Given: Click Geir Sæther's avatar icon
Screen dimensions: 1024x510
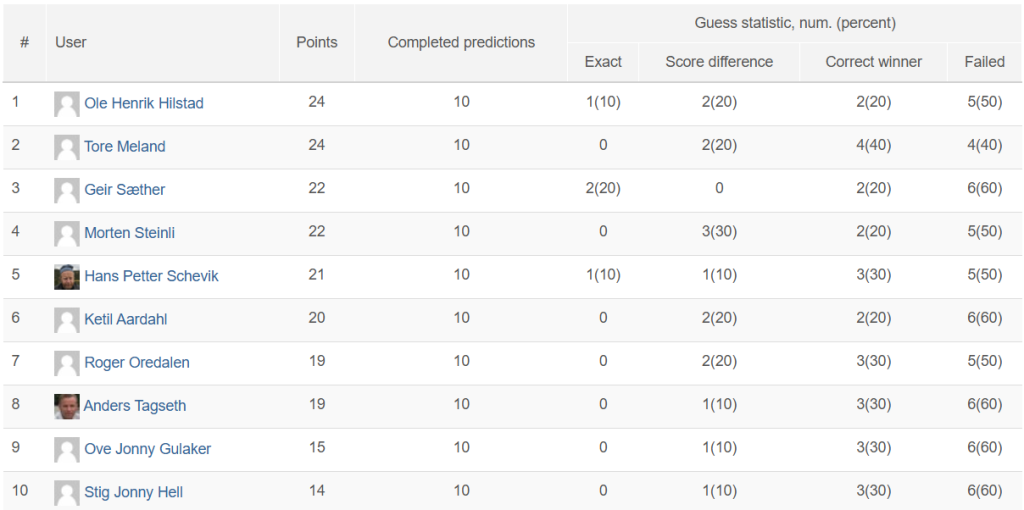Looking at the screenshot, I should (x=67, y=190).
